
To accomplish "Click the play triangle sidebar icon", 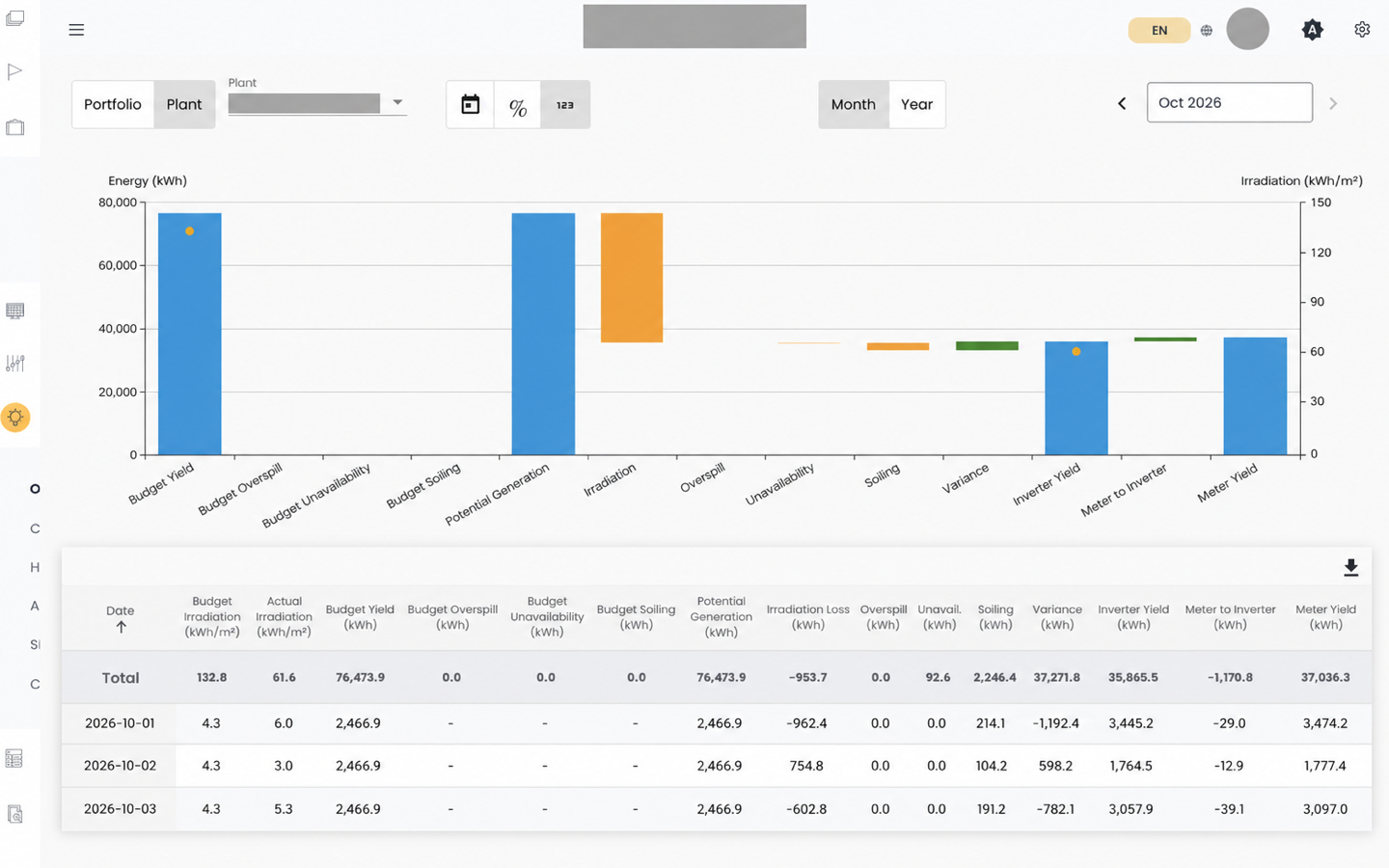I will coord(14,71).
